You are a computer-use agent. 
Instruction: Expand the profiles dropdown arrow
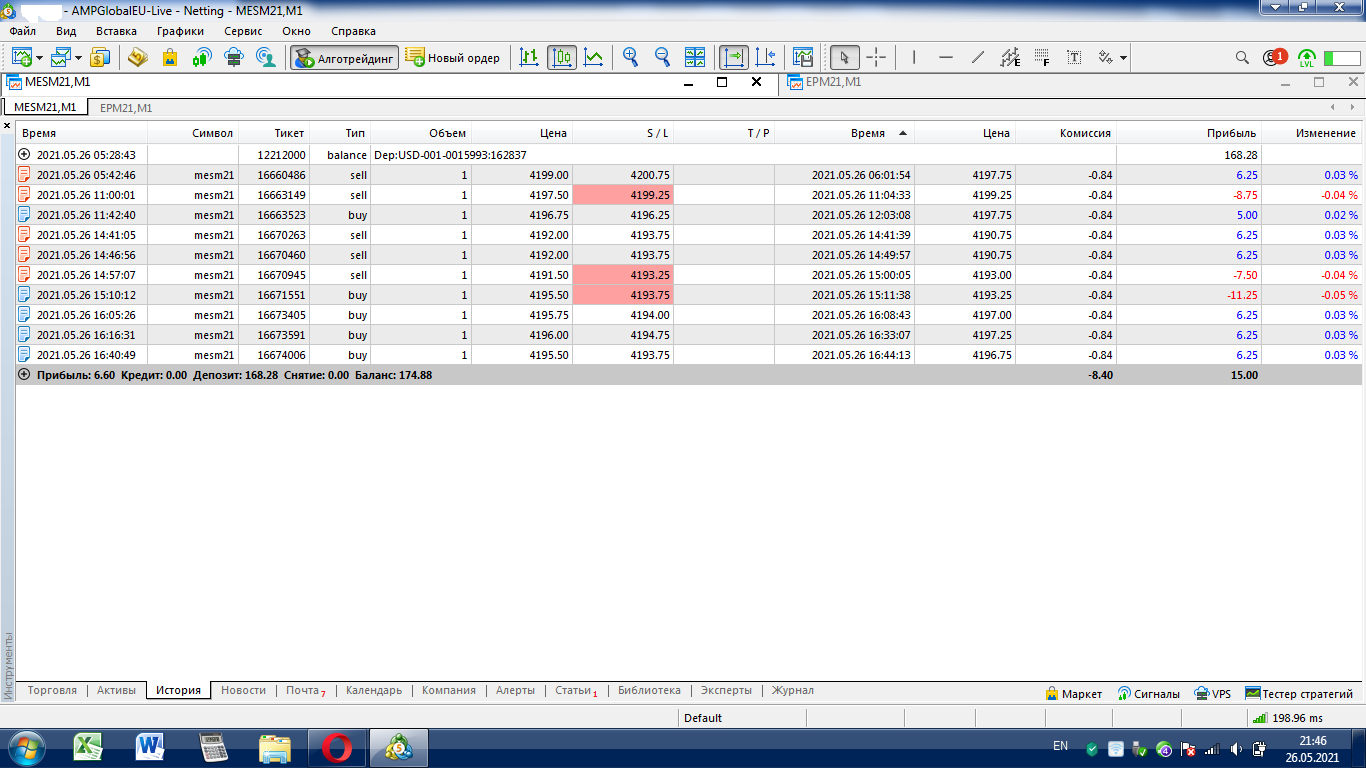tap(79, 57)
